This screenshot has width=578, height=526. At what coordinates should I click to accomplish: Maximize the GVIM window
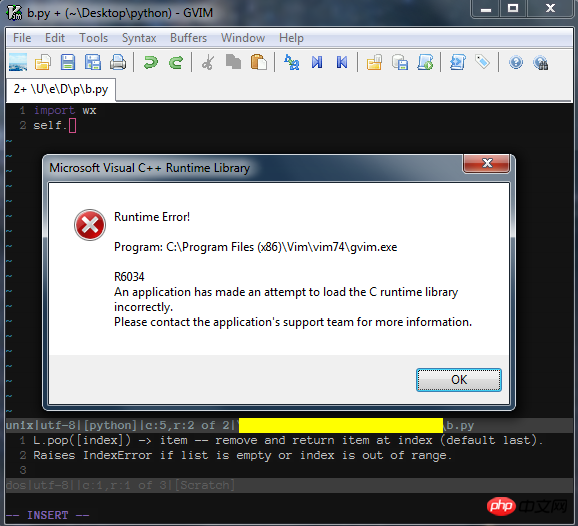tap(513, 9)
